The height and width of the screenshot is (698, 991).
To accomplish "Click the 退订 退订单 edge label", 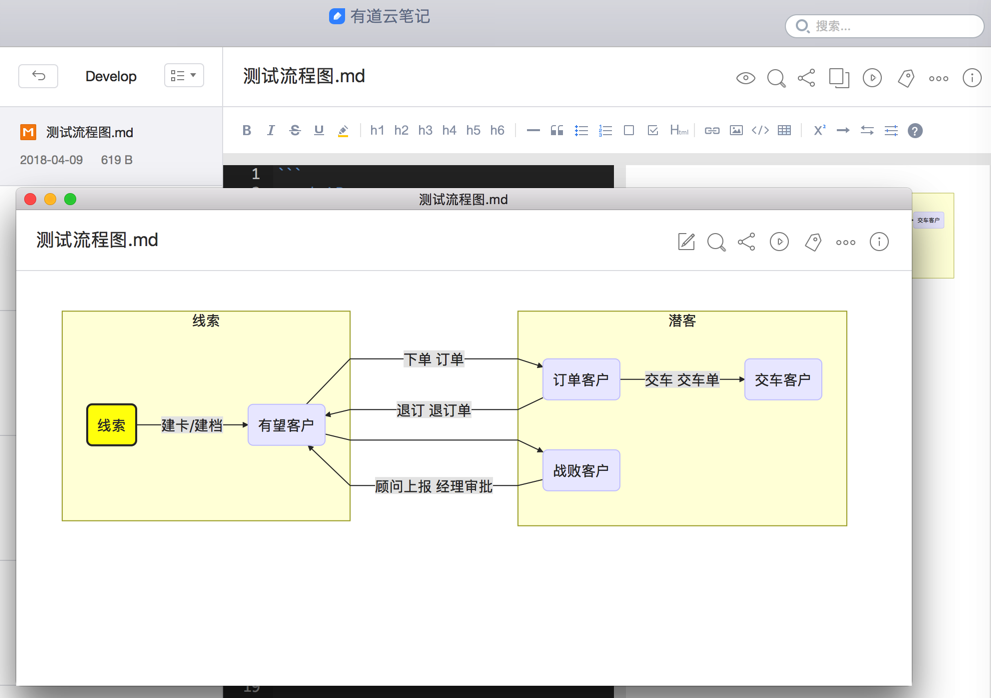I will coord(434,410).
